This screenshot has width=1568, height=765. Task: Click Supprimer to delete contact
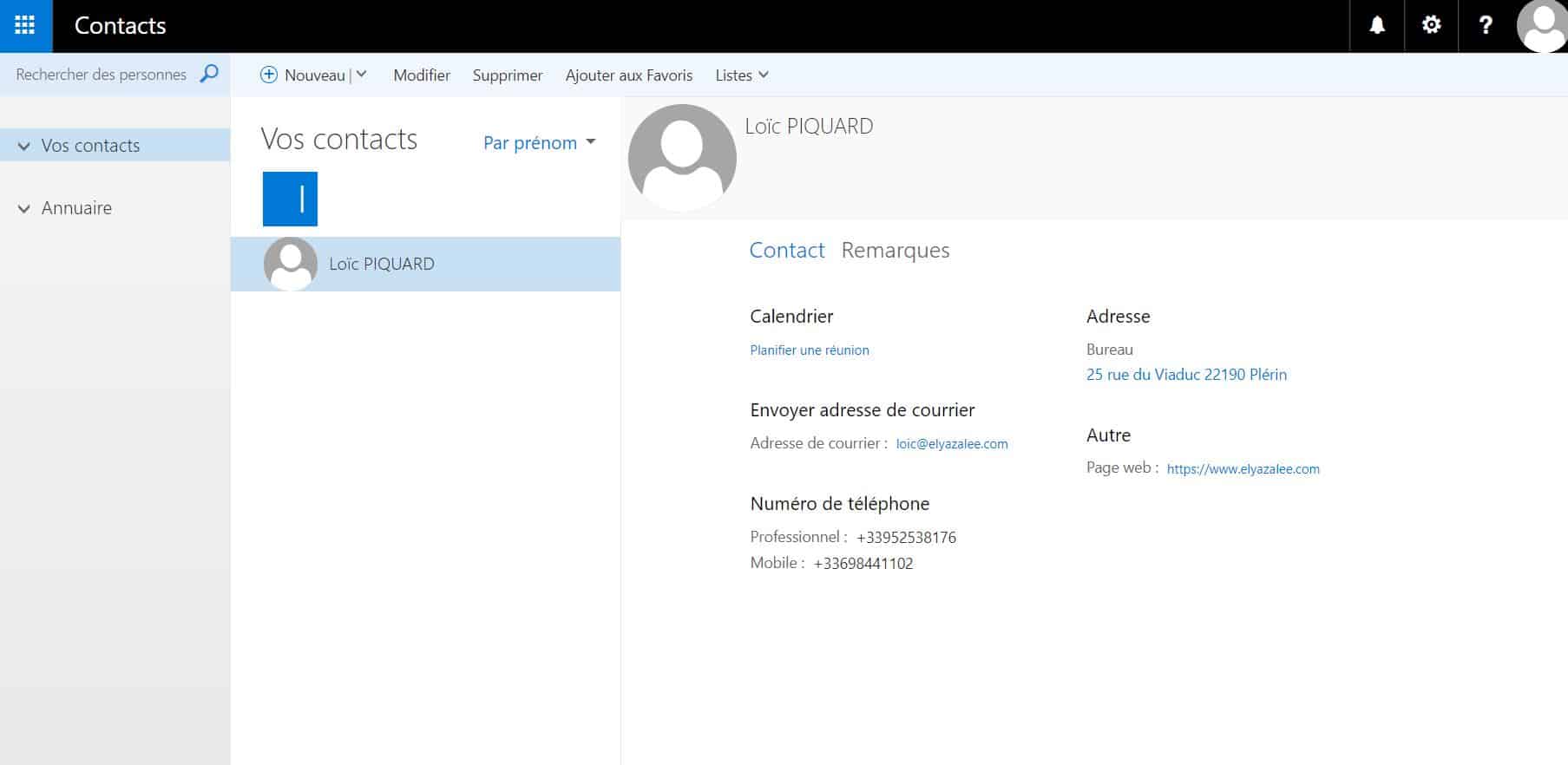click(507, 75)
